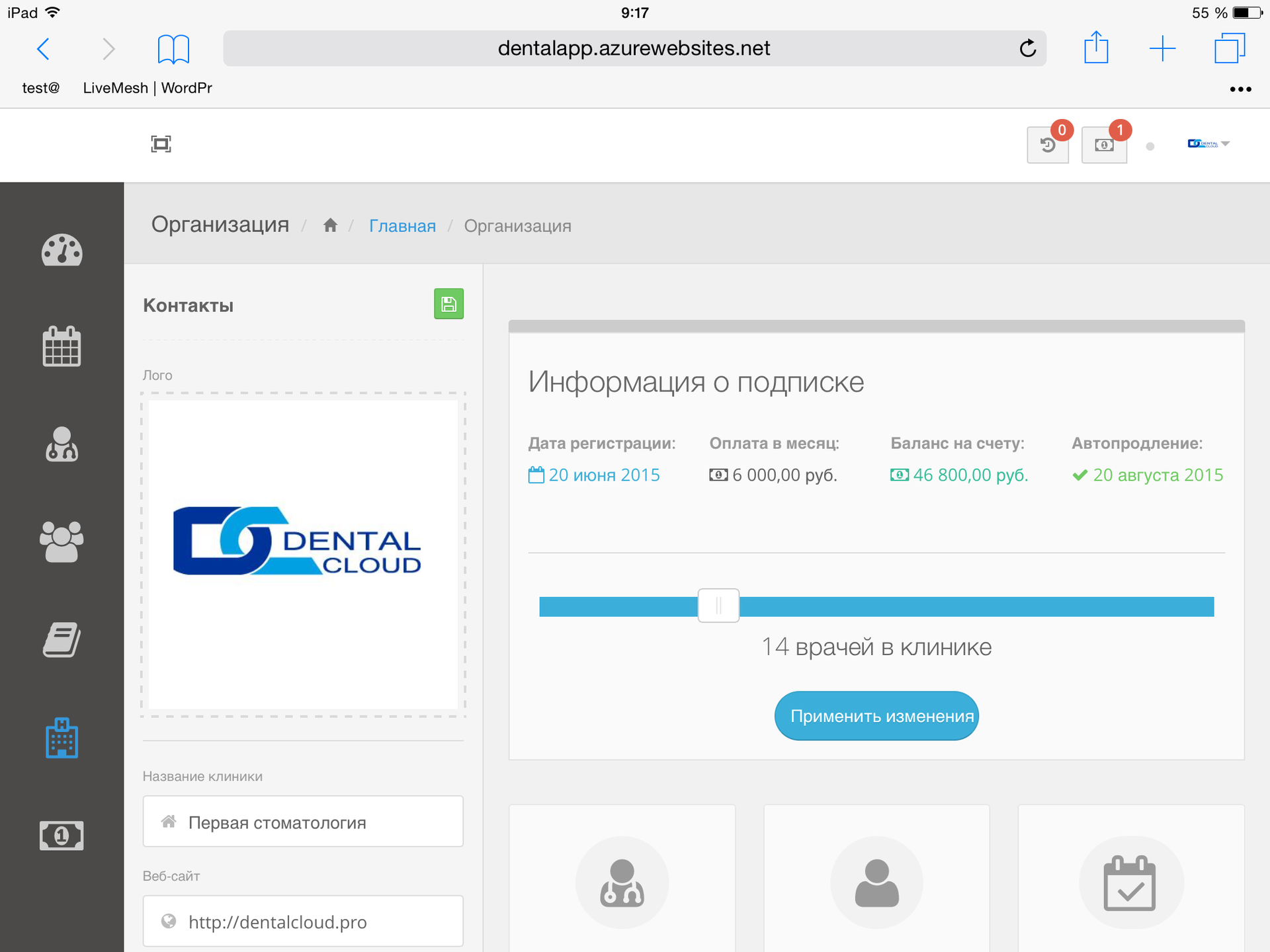The width and height of the screenshot is (1270, 952).
Task: Open test@ bookmark in favorites bar
Action: 40,88
